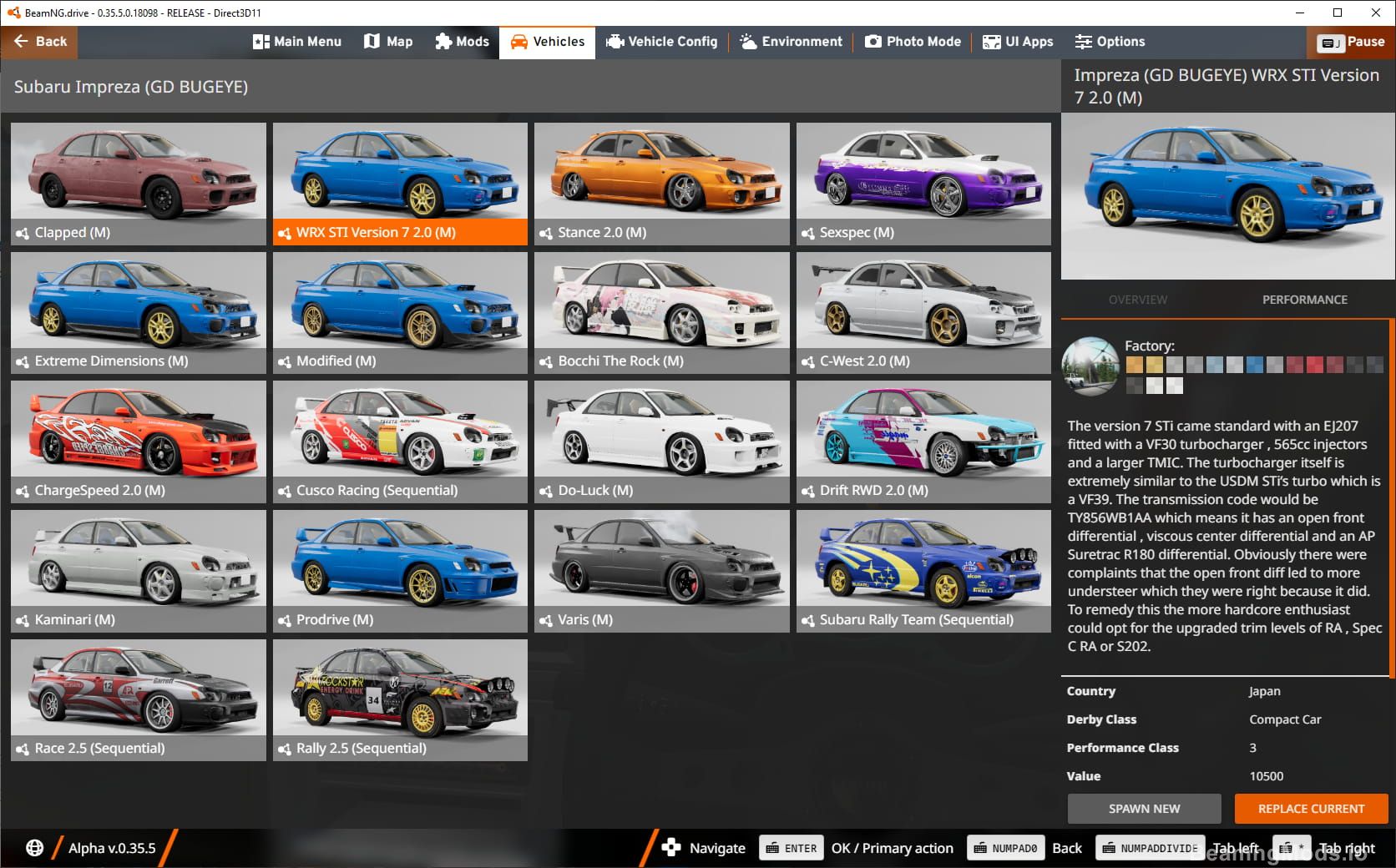Click the BeamNG logo in title bar

[x=13, y=13]
